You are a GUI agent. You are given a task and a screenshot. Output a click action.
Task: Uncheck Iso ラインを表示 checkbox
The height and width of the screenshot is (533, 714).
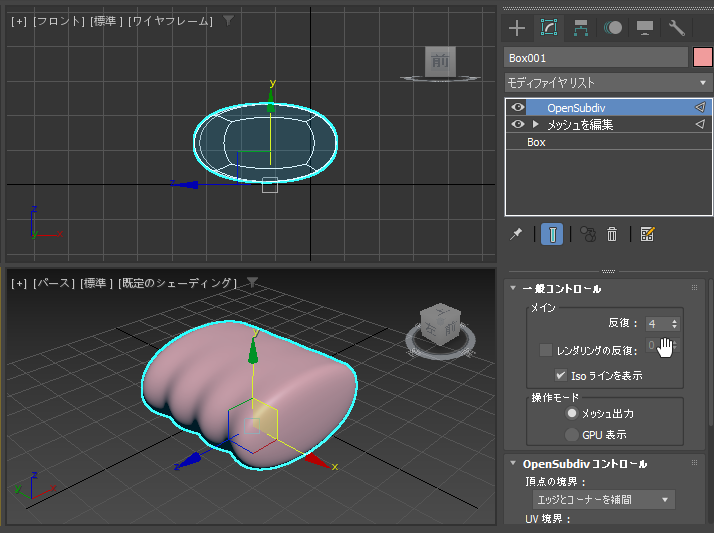[x=561, y=376]
